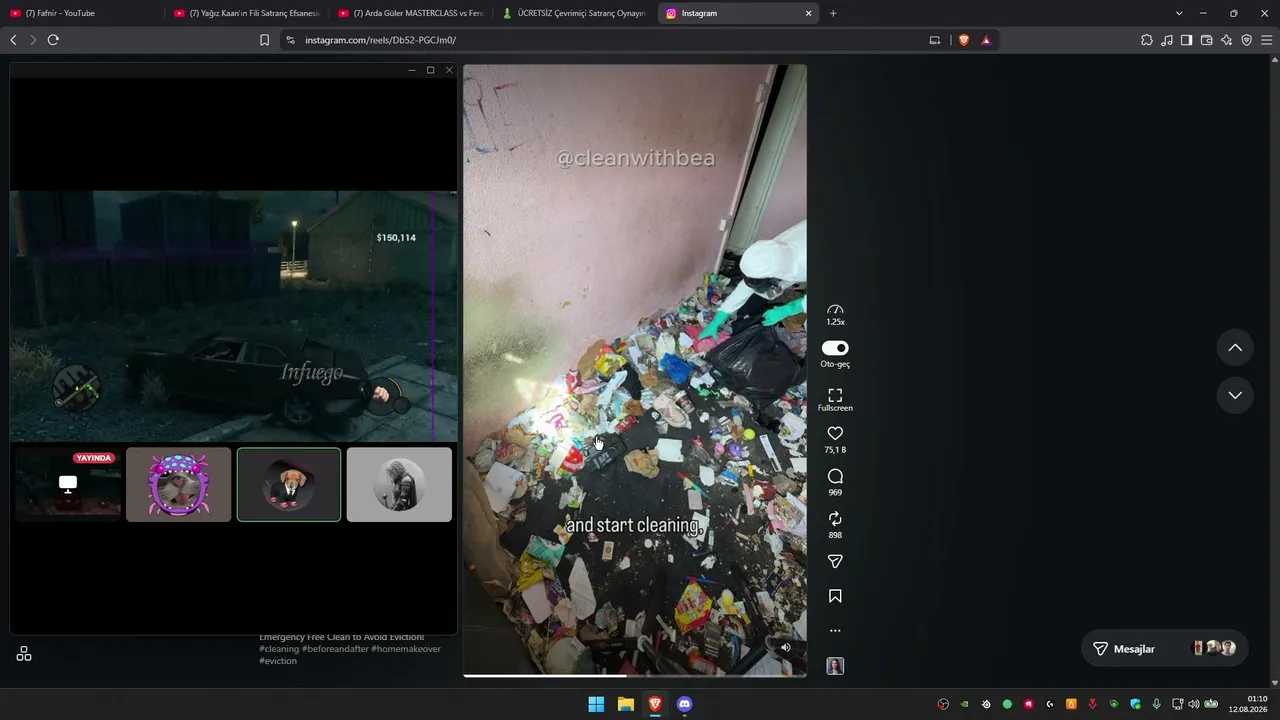The width and height of the screenshot is (1280, 720).
Task: Save the reel with the bookmark icon
Action: click(x=835, y=596)
